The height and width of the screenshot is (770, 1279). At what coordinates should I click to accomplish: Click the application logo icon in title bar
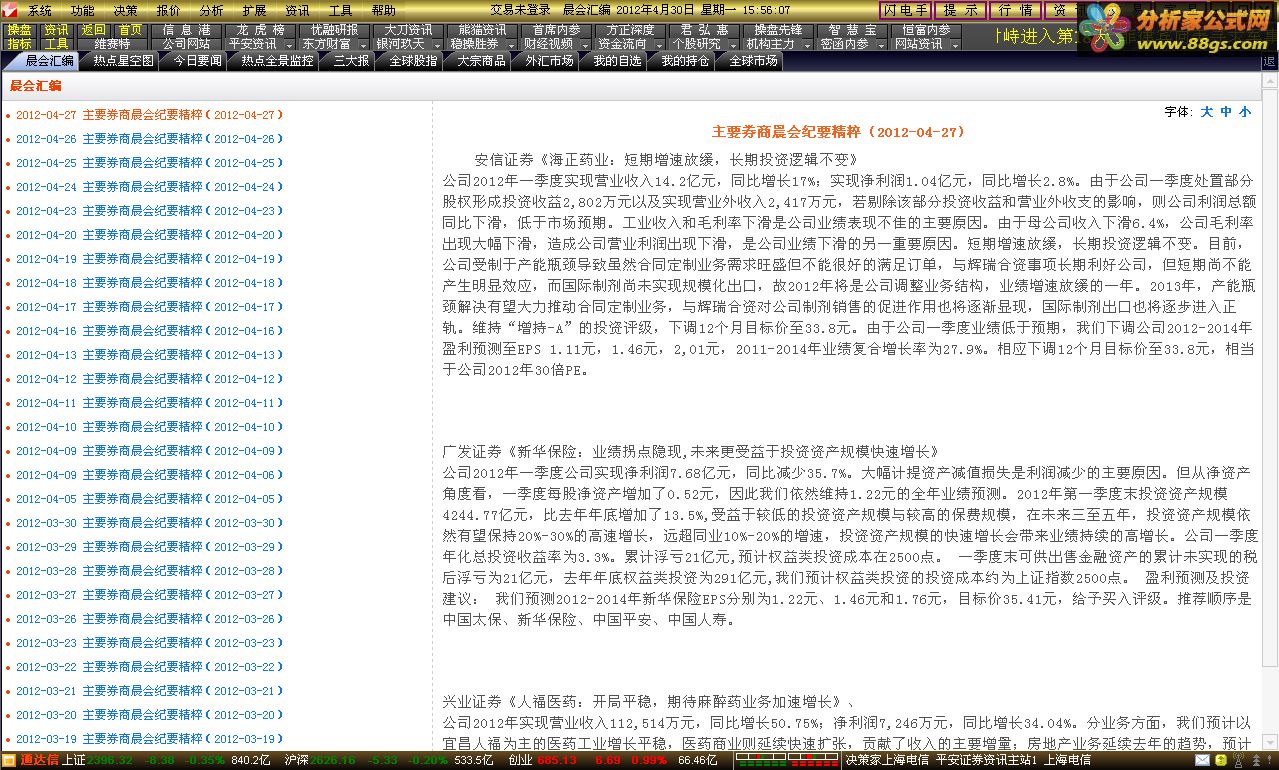click(x=8, y=10)
